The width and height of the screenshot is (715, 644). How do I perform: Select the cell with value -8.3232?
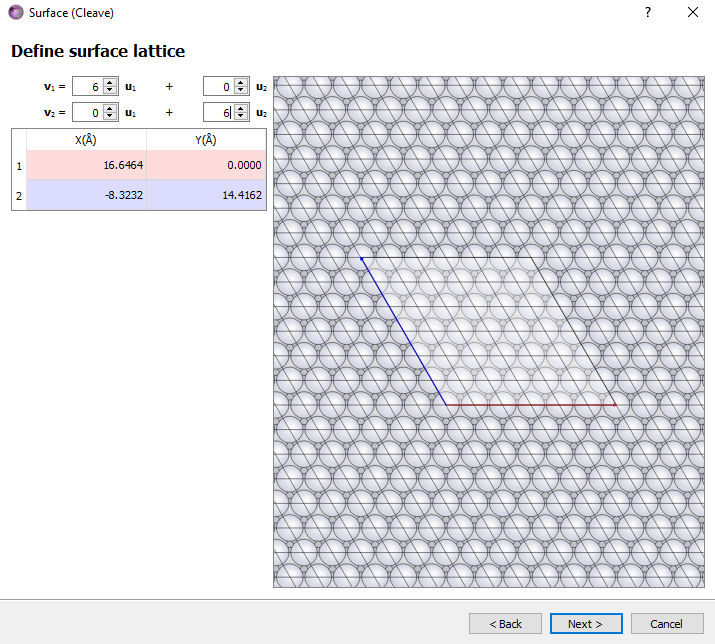tap(87, 195)
